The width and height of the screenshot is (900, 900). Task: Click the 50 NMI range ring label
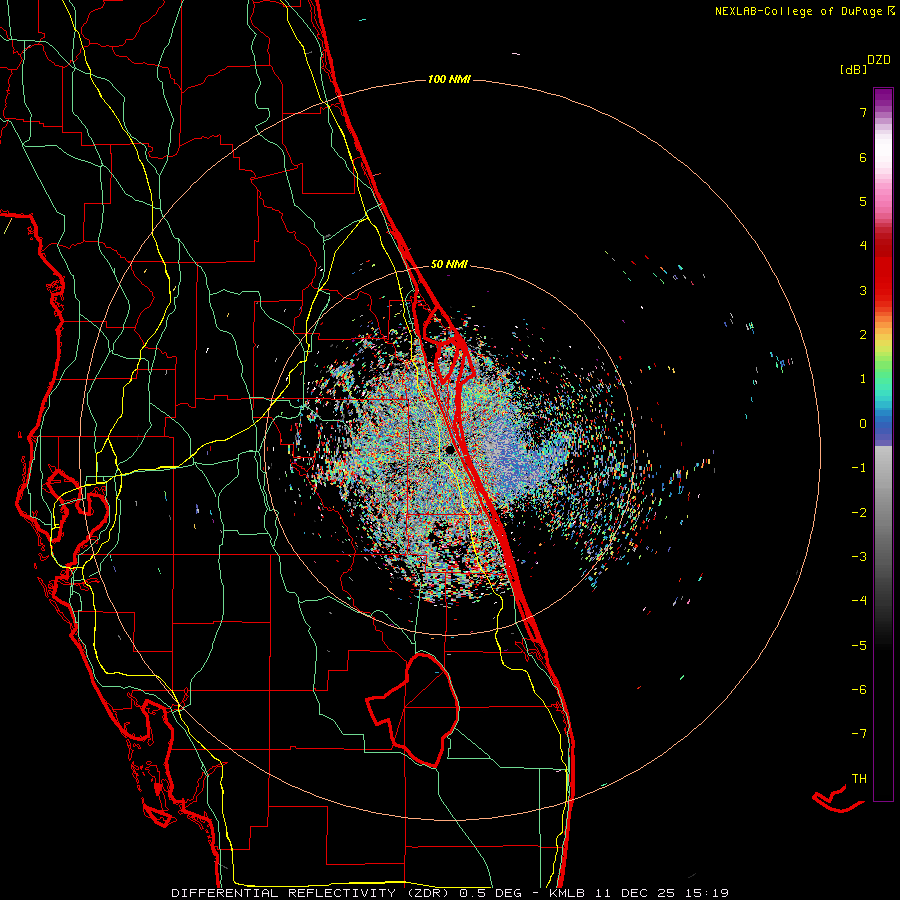tap(449, 265)
